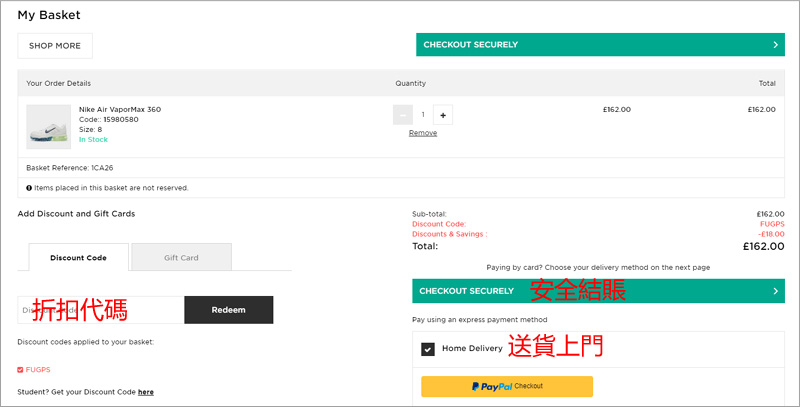Viewport: 800px width, 407px height.
Task: Remove the Nike shoe from basket
Action: click(422, 133)
